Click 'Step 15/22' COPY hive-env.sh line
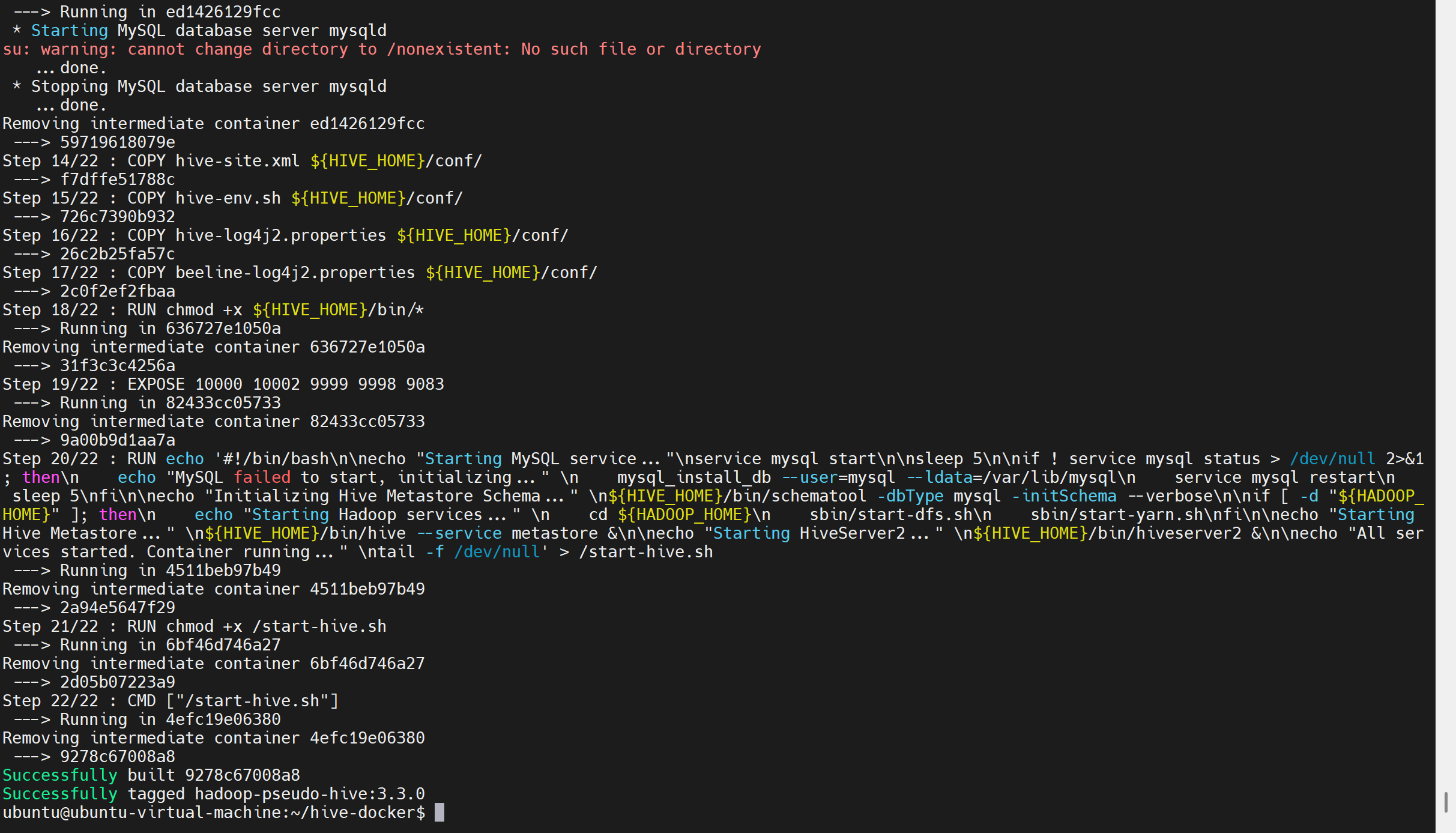 tap(232, 198)
